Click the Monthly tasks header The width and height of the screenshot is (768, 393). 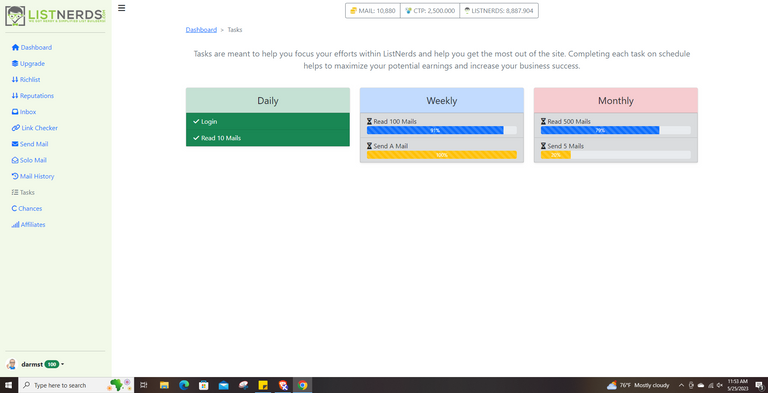616,100
